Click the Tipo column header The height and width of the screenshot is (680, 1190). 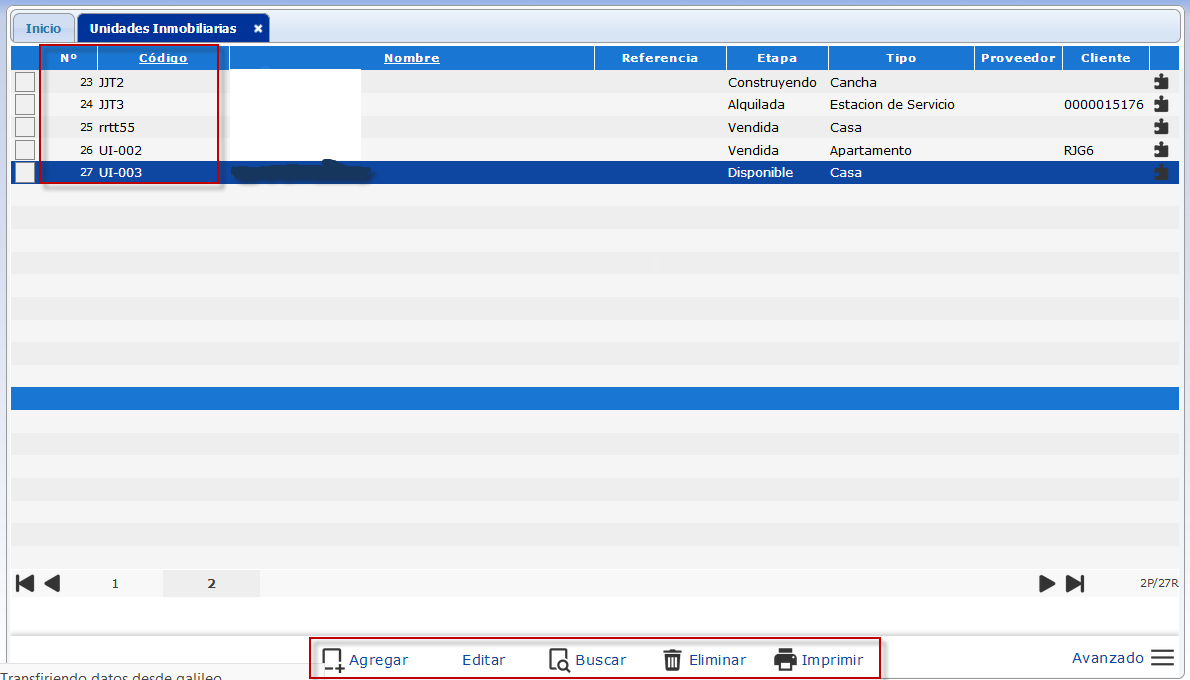coord(901,58)
